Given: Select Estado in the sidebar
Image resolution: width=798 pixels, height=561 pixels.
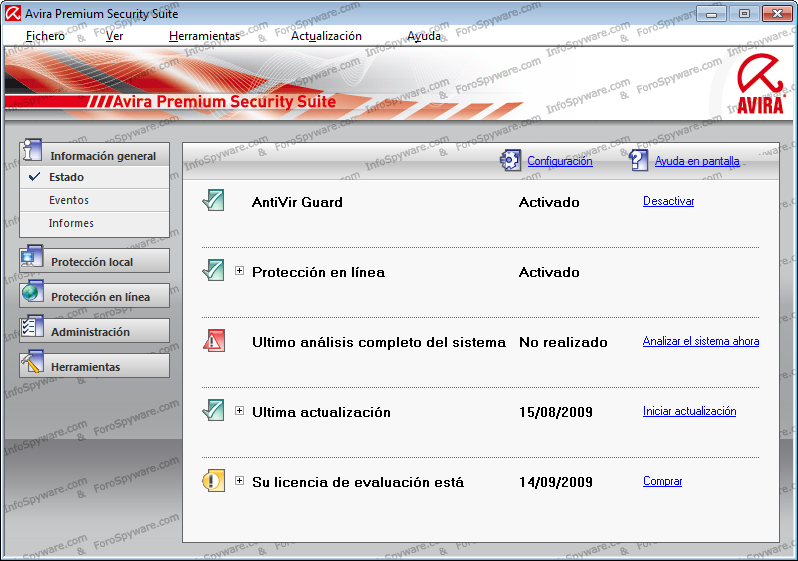Looking at the screenshot, I should [94, 177].
